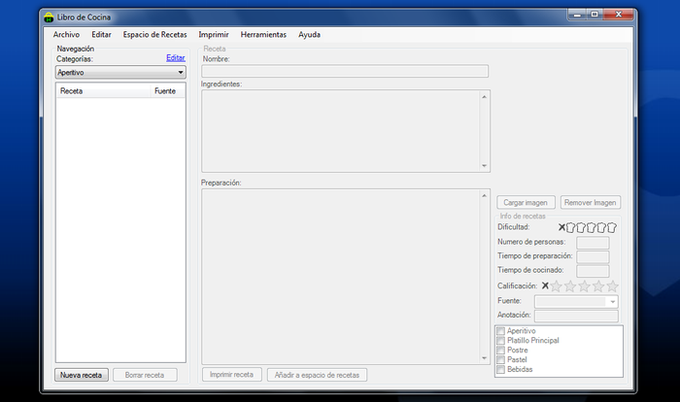Expand the Fuente combo box
The image size is (680, 402).
[x=613, y=301]
